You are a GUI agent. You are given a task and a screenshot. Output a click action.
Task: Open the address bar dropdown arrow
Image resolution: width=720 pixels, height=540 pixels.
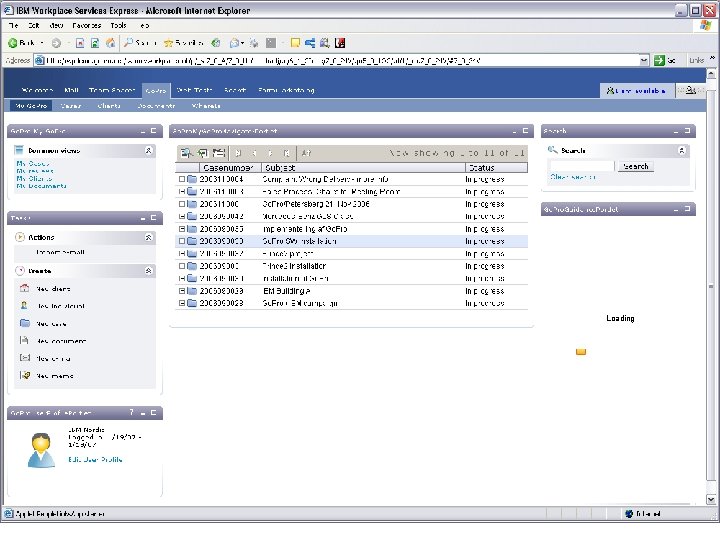coord(644,60)
